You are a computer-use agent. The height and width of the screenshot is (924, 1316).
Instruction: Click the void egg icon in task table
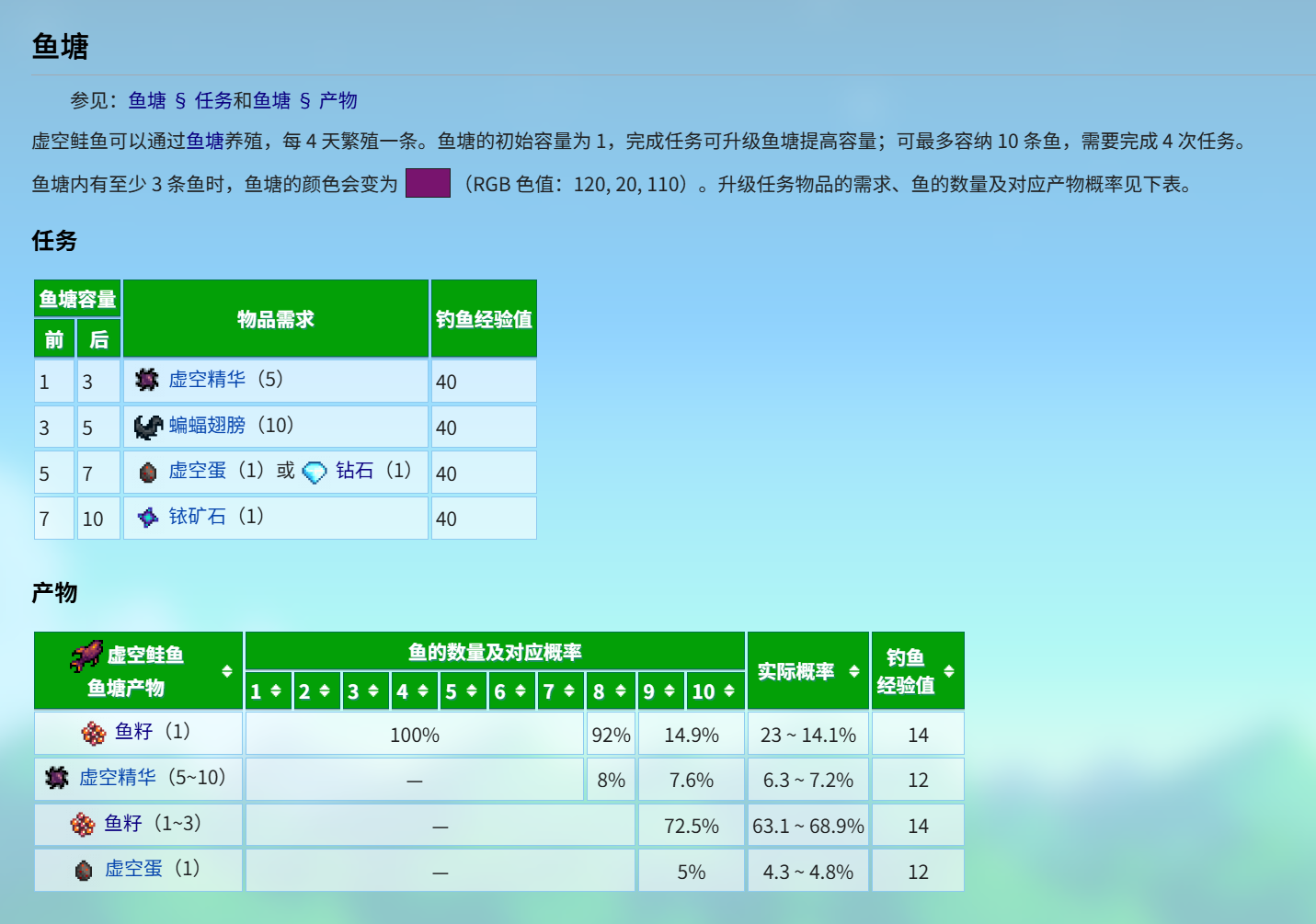pyautogui.click(x=148, y=473)
